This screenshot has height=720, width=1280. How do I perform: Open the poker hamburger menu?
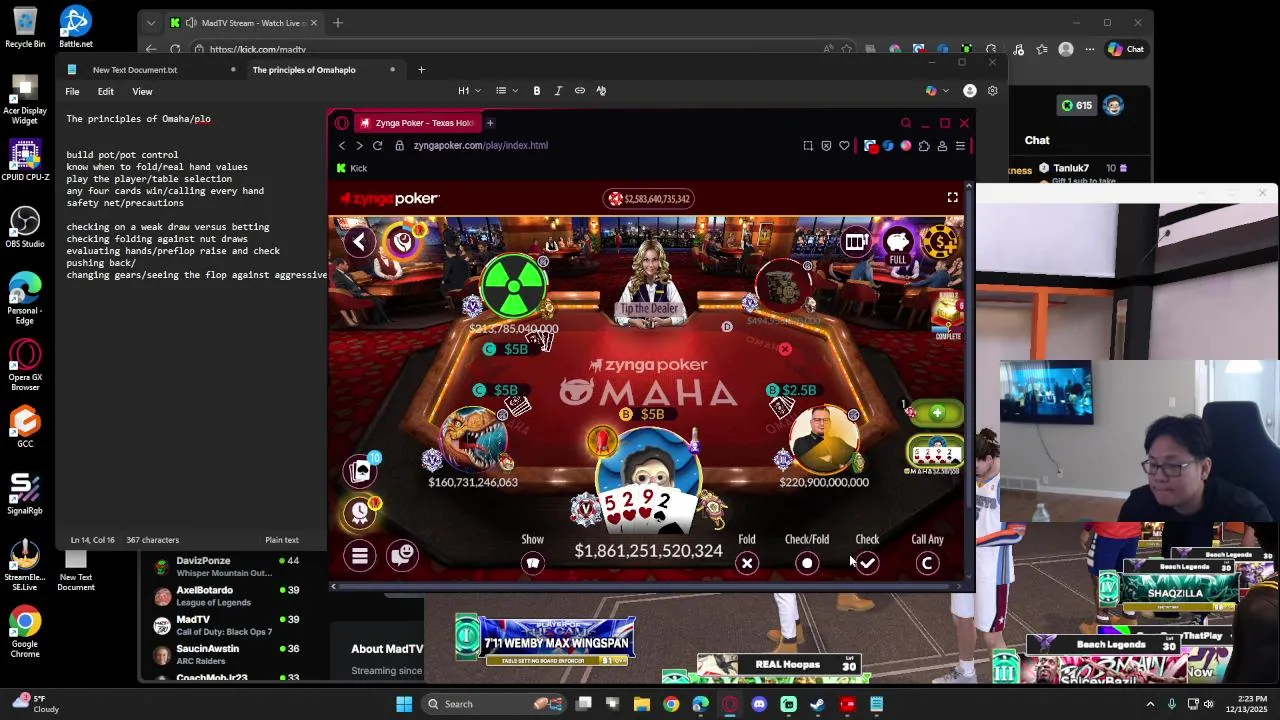tap(360, 555)
